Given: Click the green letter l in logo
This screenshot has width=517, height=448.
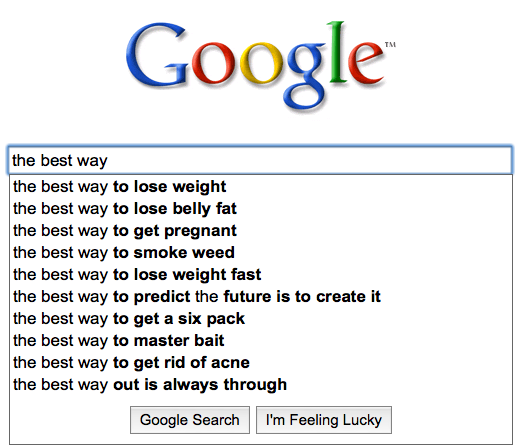Looking at the screenshot, I should (x=337, y=52).
